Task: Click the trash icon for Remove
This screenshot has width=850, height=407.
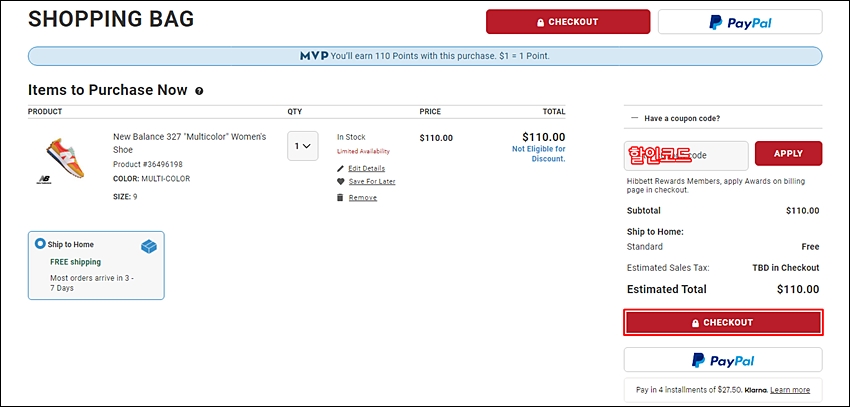Action: (340, 197)
